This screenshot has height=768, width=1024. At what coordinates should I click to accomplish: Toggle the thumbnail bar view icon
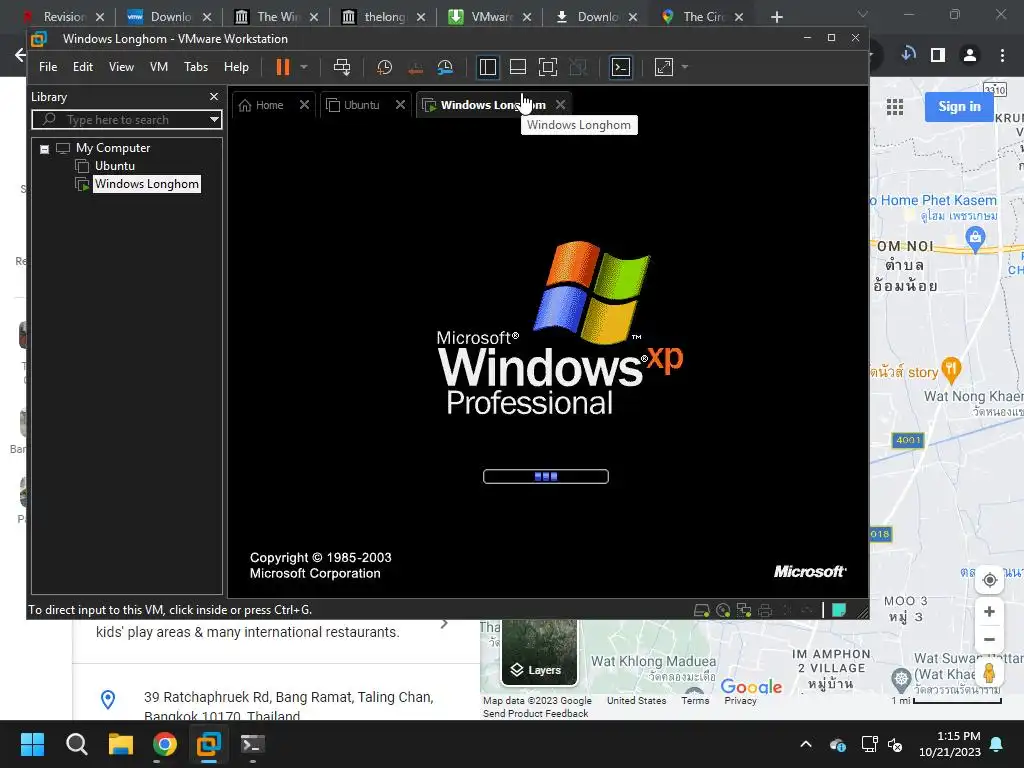coord(518,67)
